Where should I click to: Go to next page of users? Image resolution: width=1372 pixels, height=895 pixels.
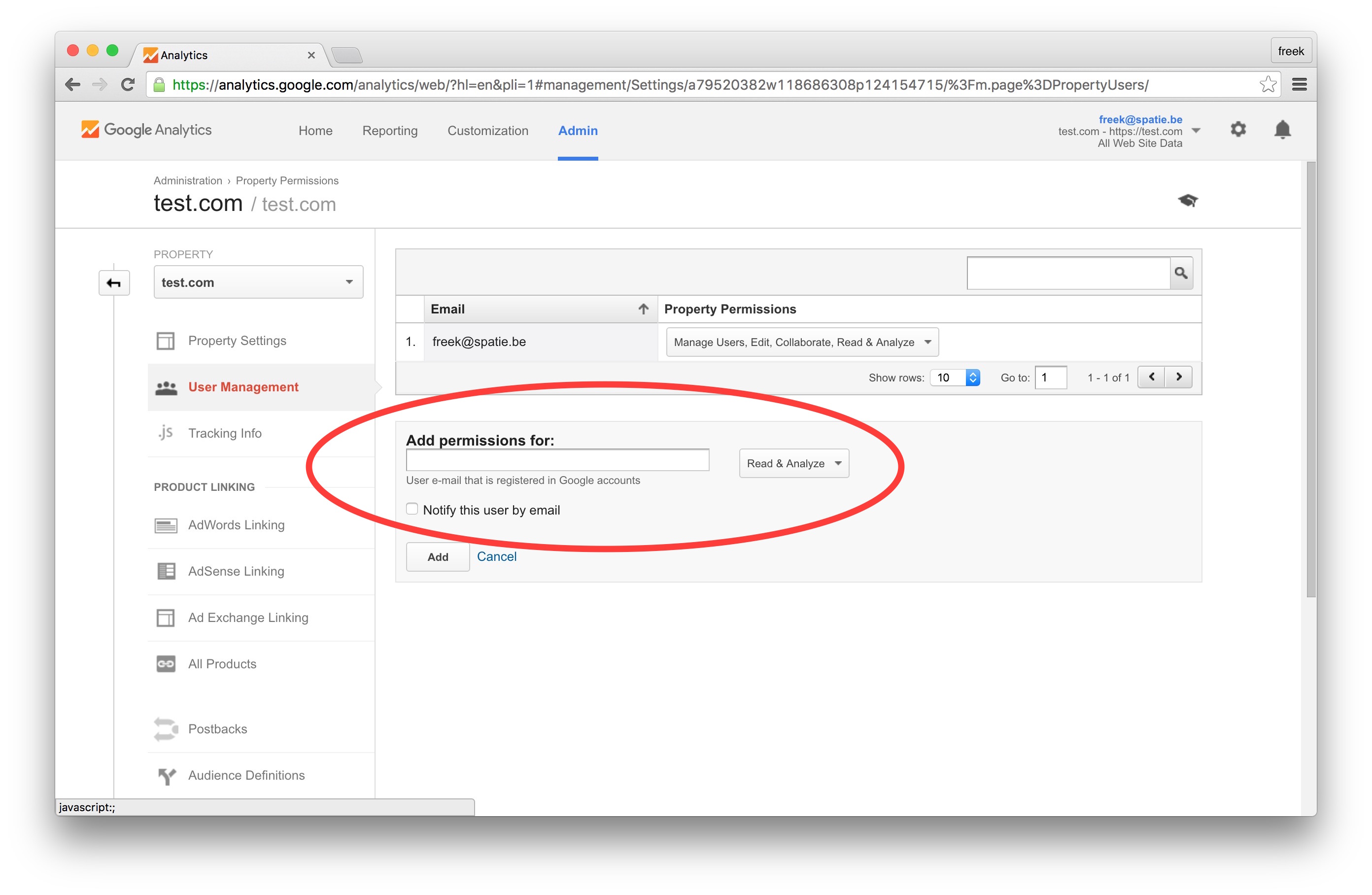[x=1178, y=377]
